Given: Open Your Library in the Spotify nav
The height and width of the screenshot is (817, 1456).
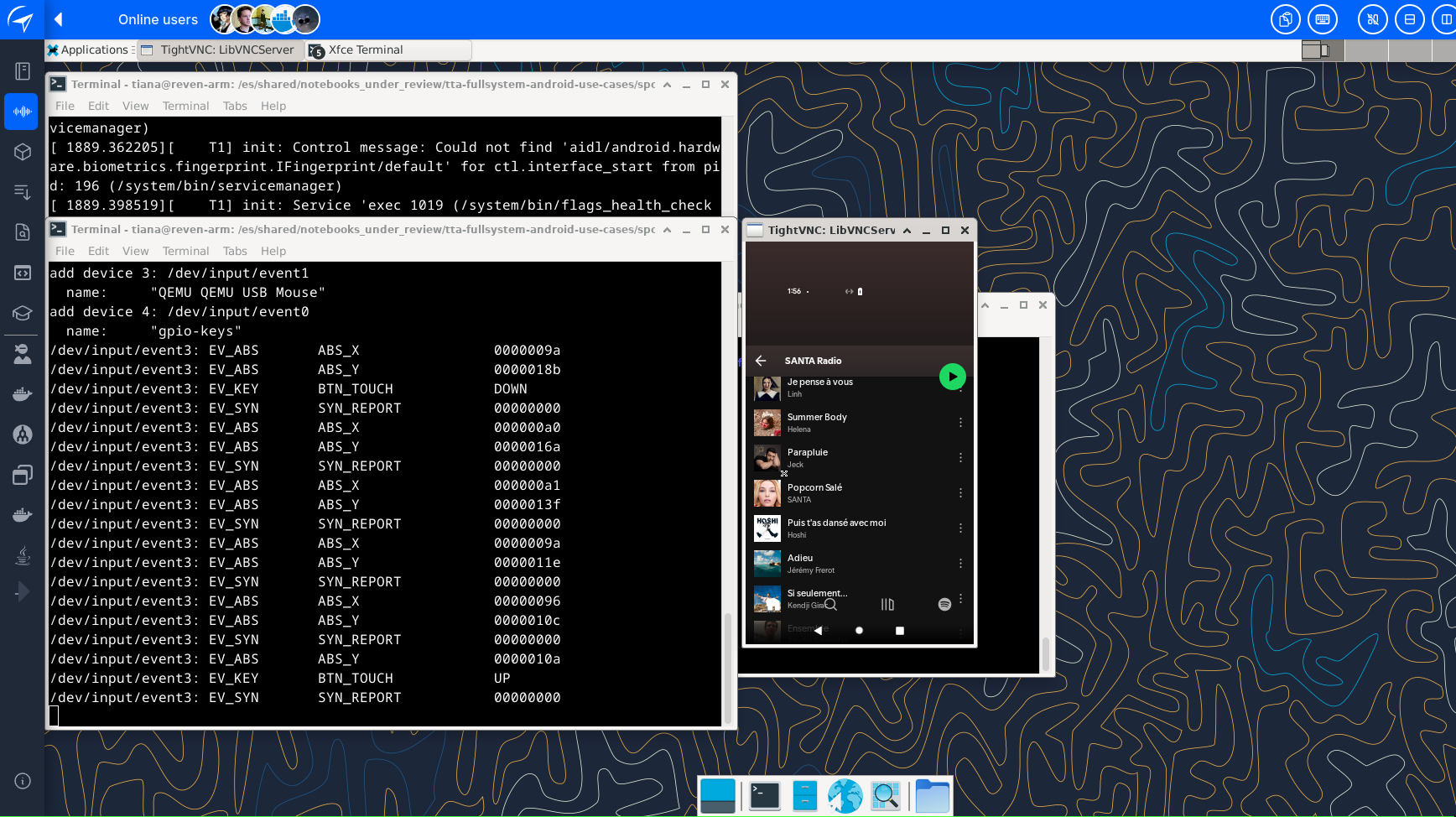Looking at the screenshot, I should click(887, 605).
